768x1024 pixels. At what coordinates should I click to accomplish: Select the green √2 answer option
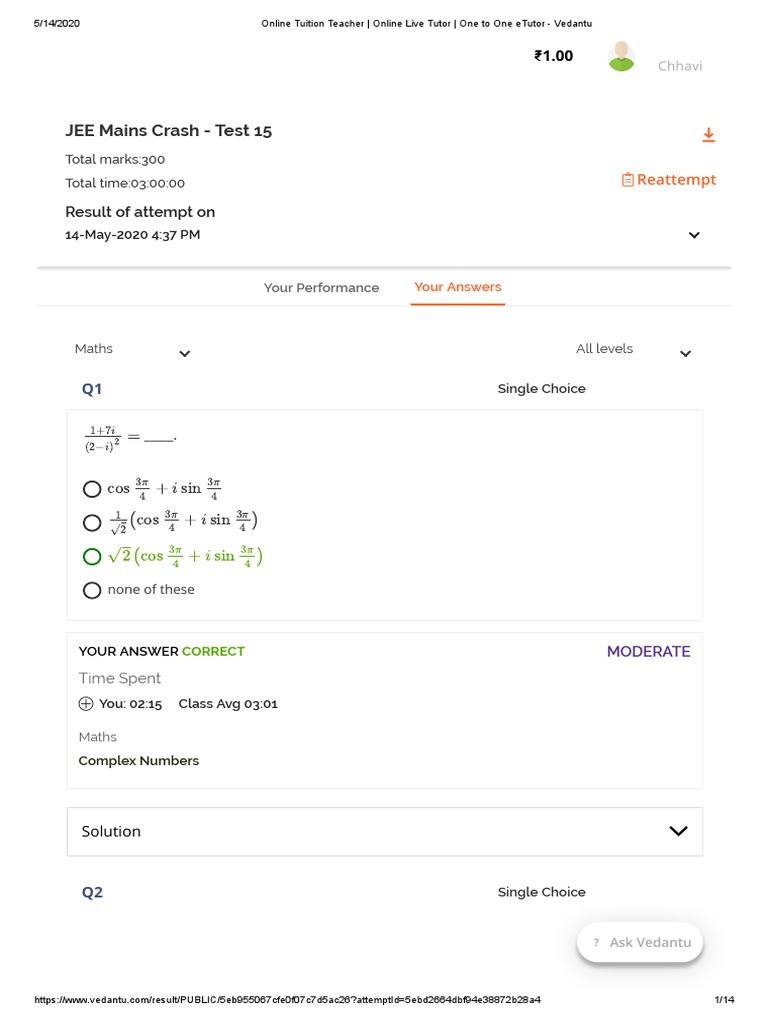pyautogui.click(x=92, y=557)
